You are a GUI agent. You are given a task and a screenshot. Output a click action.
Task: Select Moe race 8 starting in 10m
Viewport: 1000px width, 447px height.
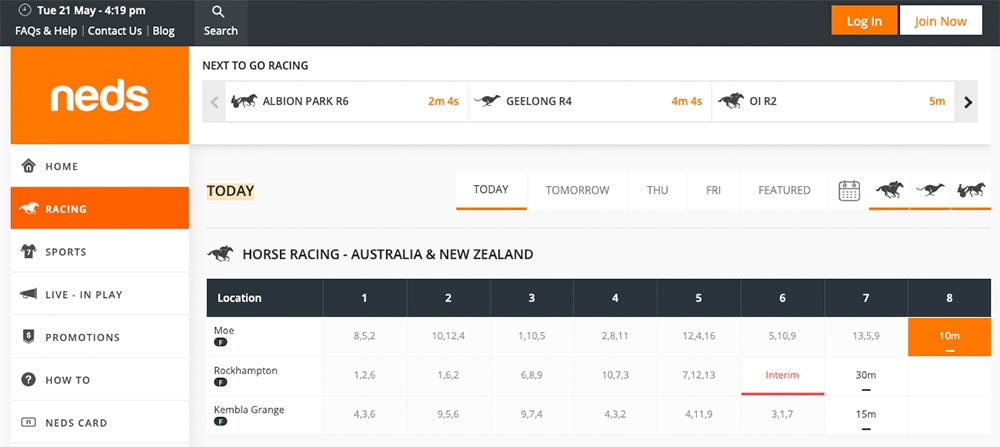point(949,337)
